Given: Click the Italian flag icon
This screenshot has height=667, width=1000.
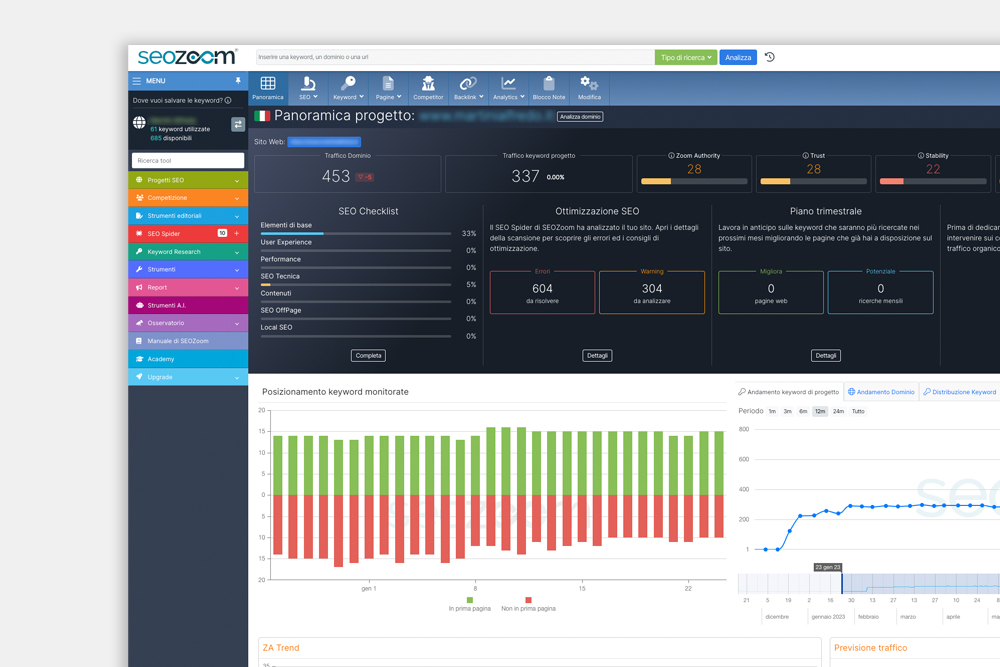Looking at the screenshot, I should click(262, 116).
